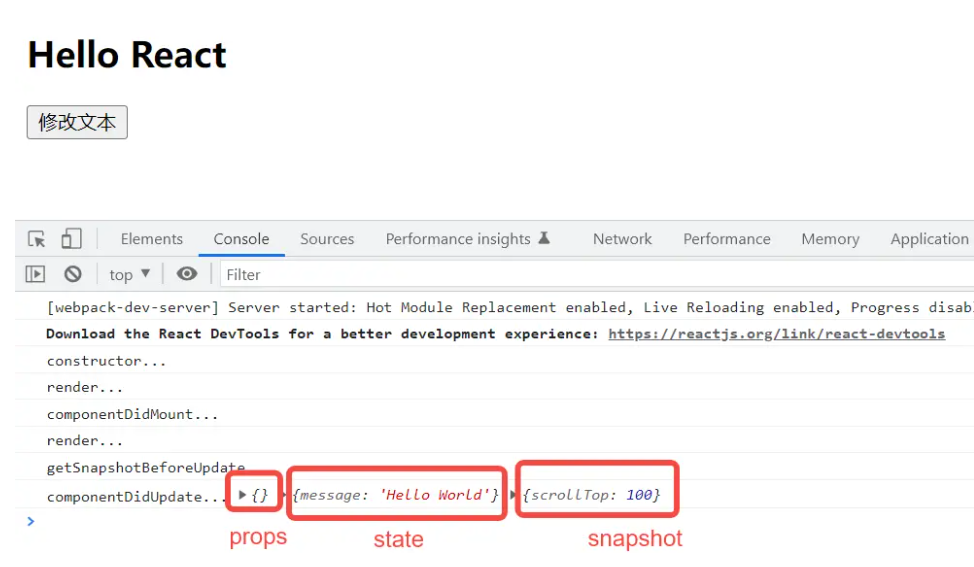Switch to the Application tab
The width and height of the screenshot is (974, 567).
click(929, 239)
